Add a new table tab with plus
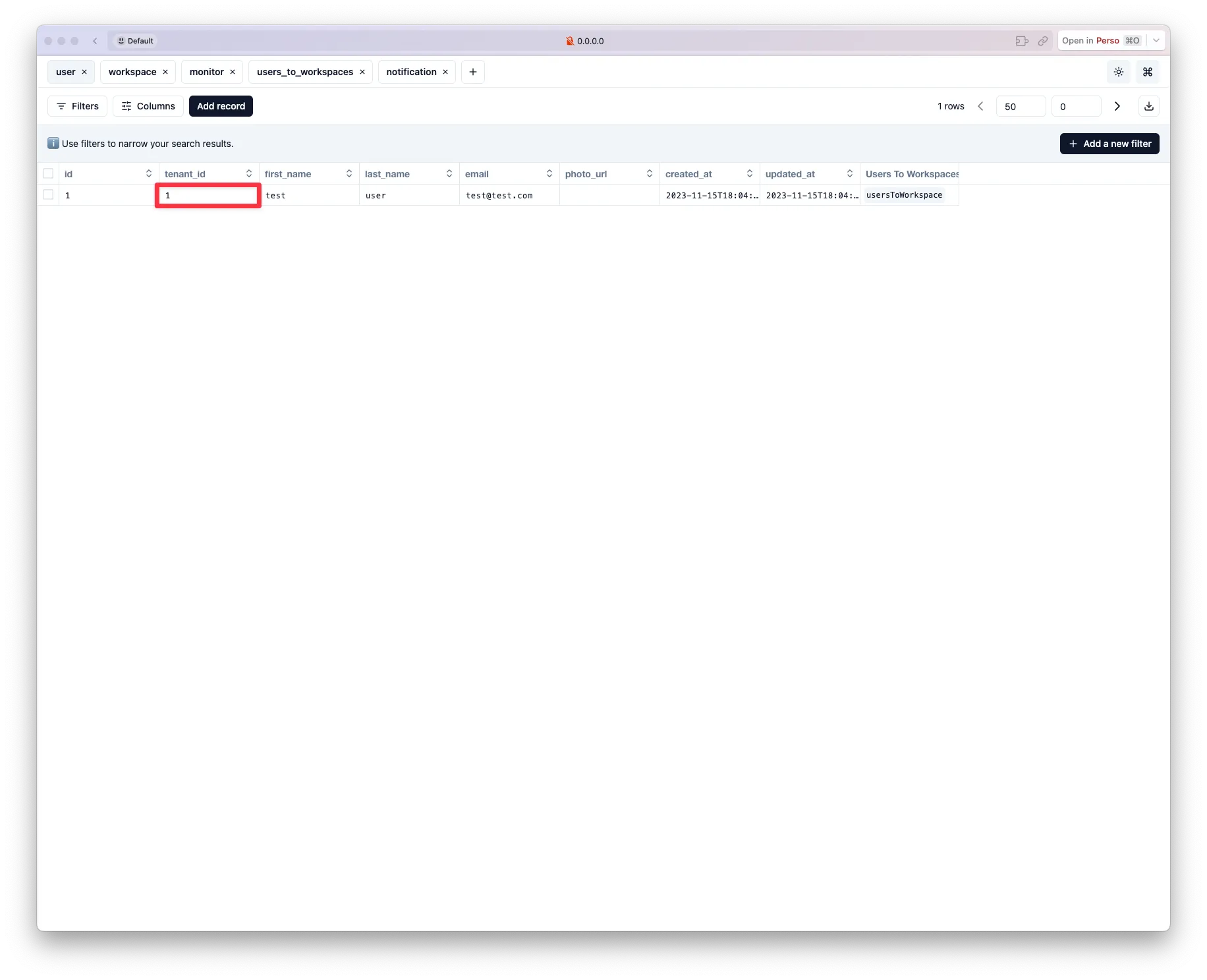Screen dimensions: 1207x980 tap(472, 72)
